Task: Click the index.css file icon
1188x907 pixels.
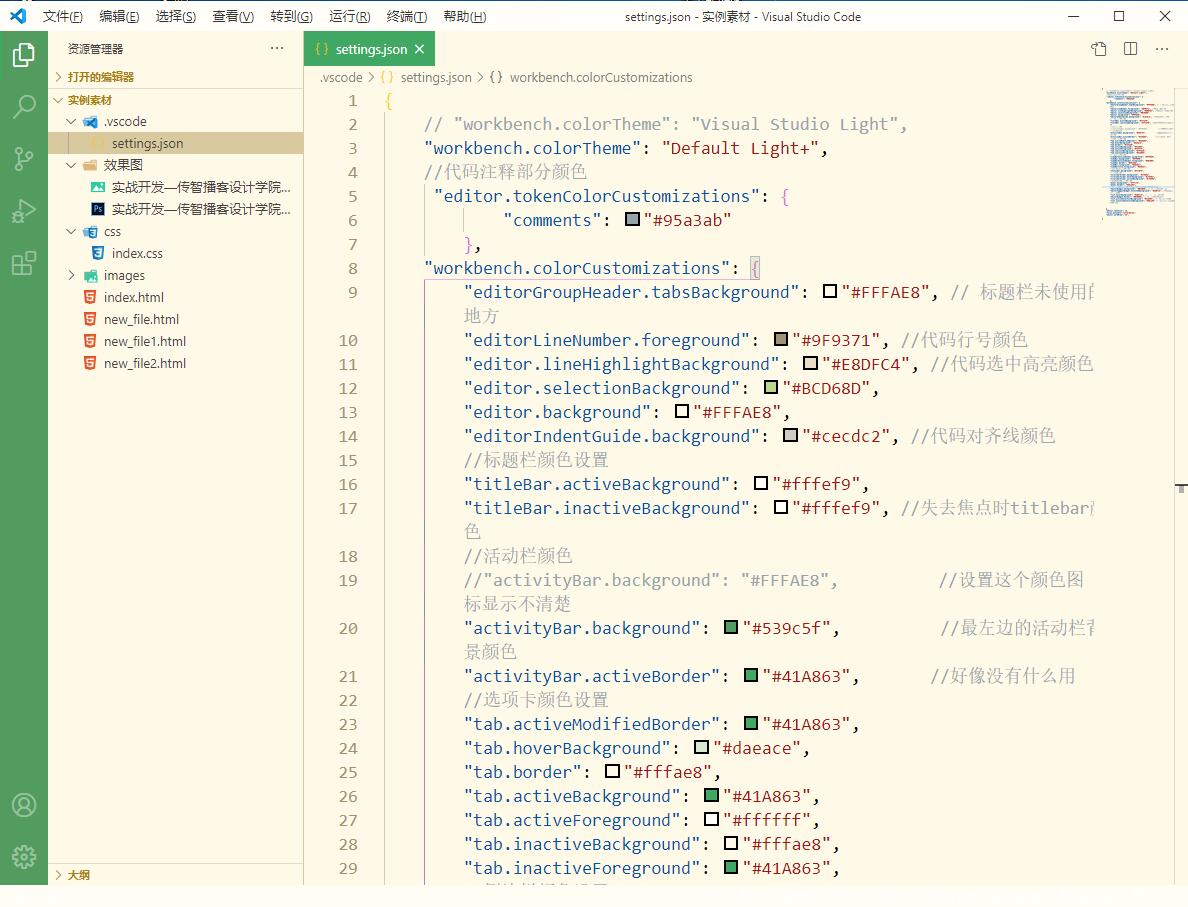Action: coord(98,253)
